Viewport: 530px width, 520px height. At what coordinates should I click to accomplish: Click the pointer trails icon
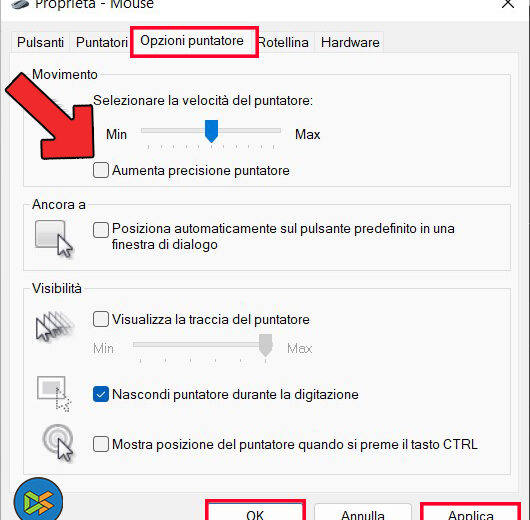point(54,326)
